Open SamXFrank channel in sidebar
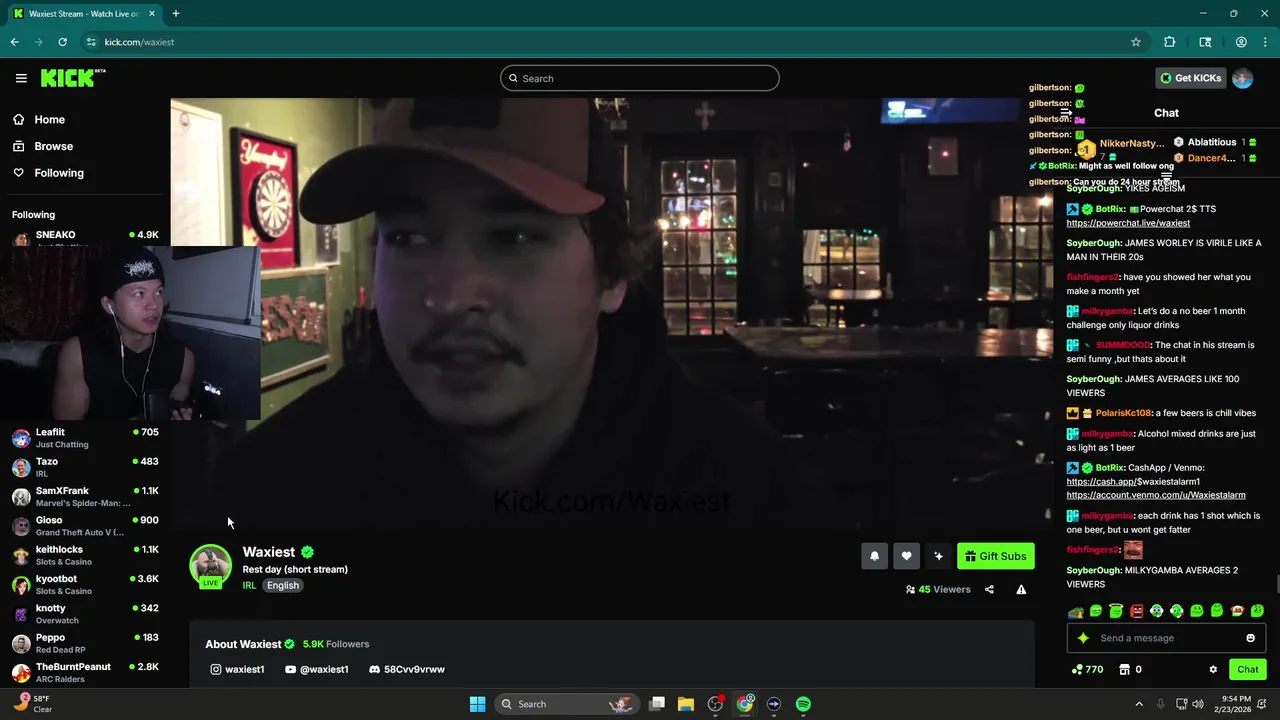 point(85,497)
